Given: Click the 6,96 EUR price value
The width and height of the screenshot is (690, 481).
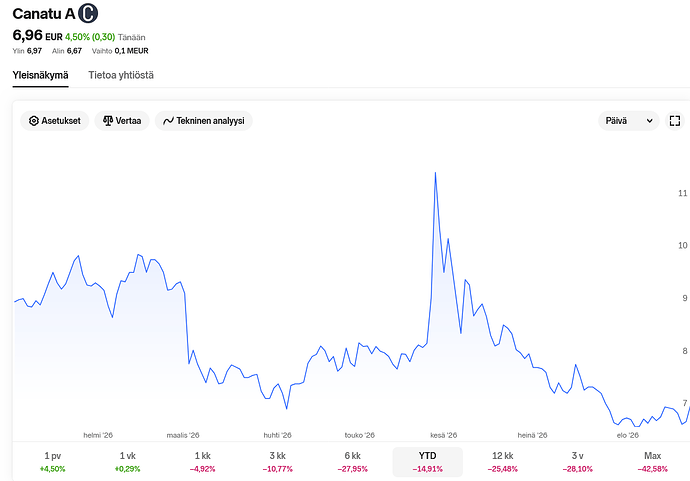Looking at the screenshot, I should 37,36.
